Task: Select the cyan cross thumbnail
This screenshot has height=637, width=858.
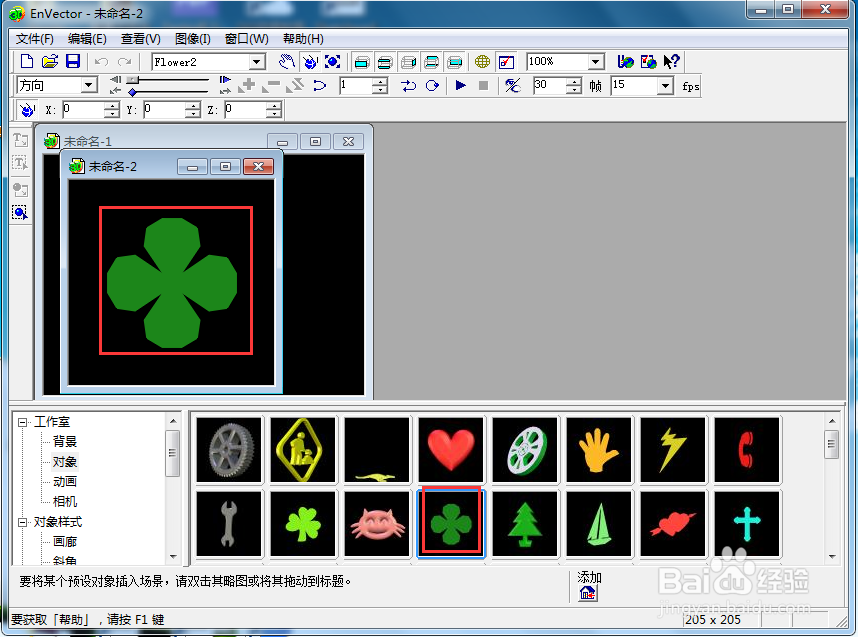Action: [x=747, y=524]
